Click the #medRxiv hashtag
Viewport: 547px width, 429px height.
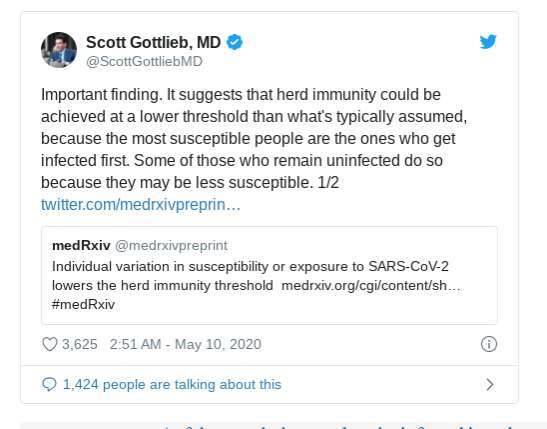tap(83, 304)
